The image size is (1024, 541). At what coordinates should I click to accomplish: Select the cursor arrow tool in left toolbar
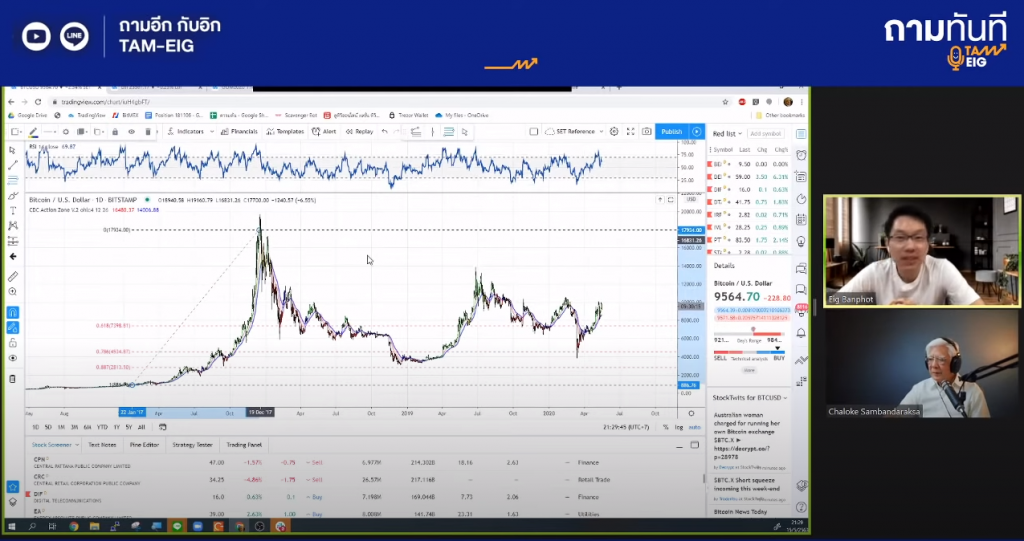tap(12, 150)
